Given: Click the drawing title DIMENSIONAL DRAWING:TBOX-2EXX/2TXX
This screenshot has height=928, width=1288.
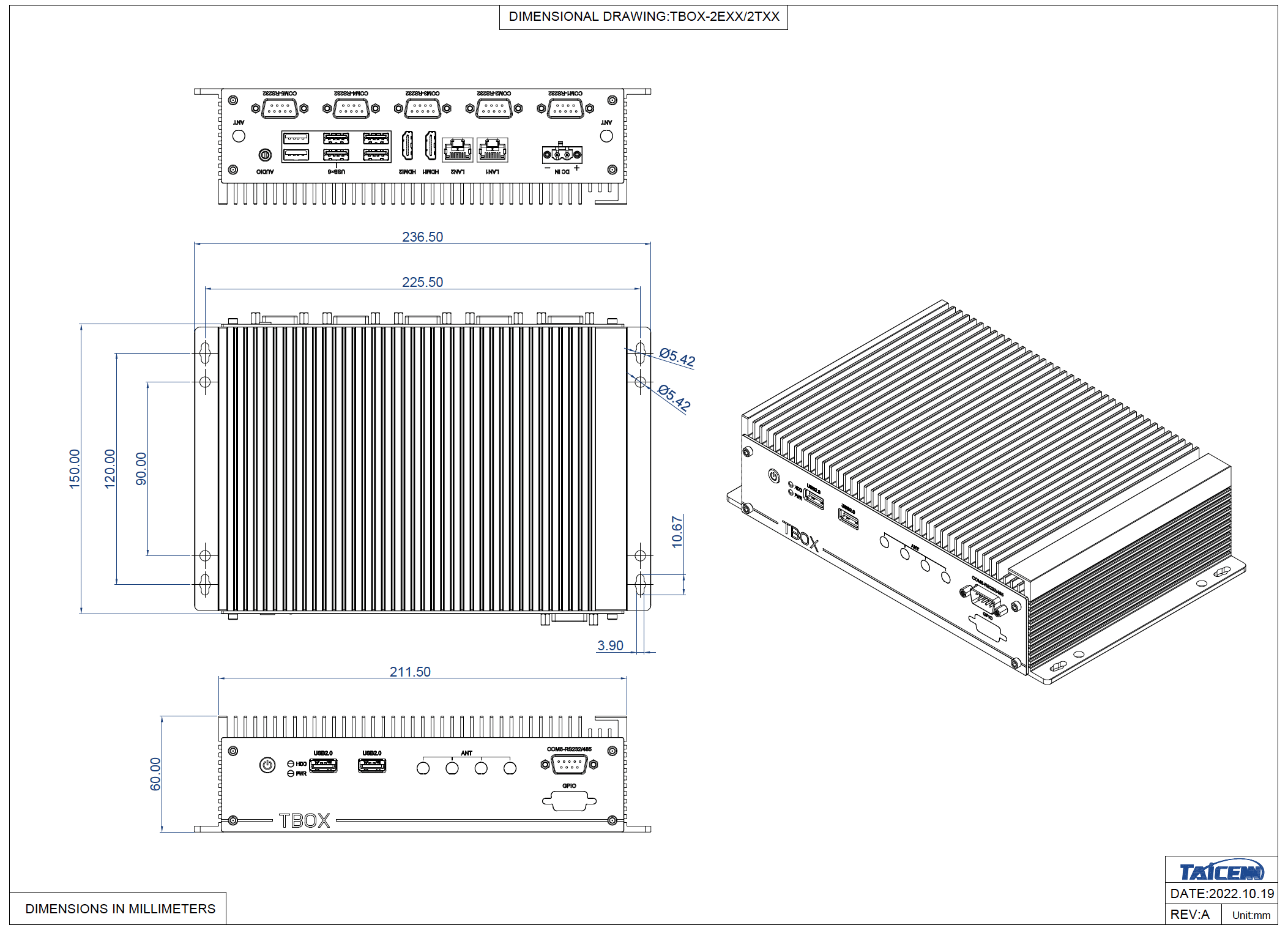Looking at the screenshot, I should pyautogui.click(x=644, y=17).
